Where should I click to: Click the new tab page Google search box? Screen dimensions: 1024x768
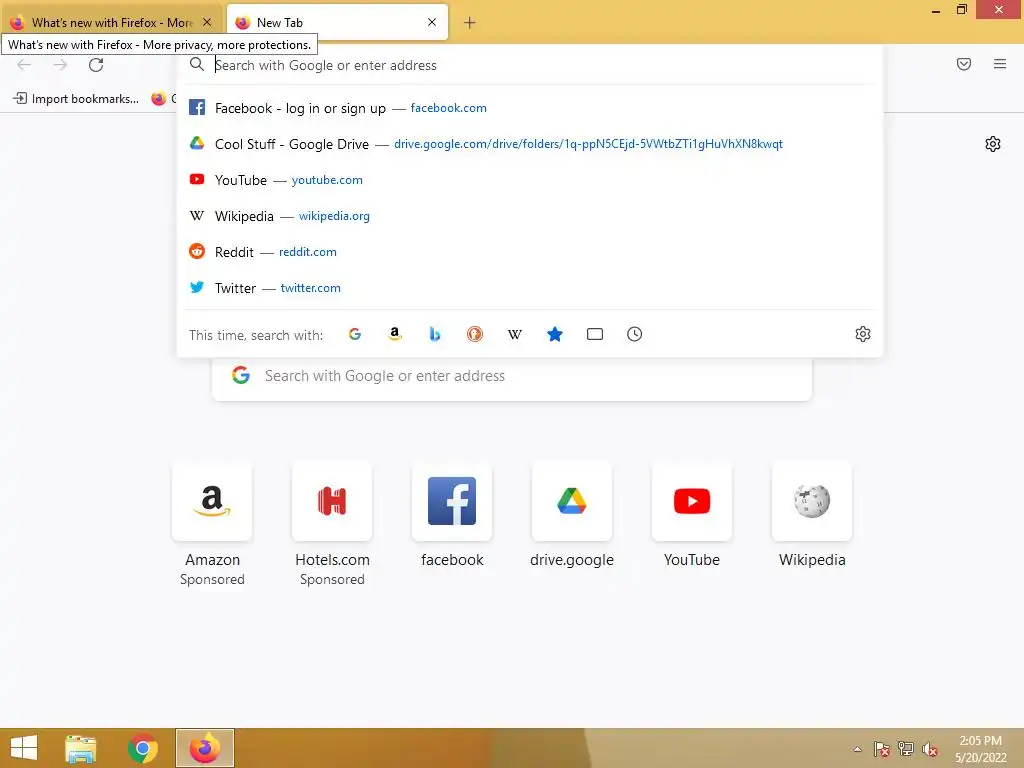(512, 376)
